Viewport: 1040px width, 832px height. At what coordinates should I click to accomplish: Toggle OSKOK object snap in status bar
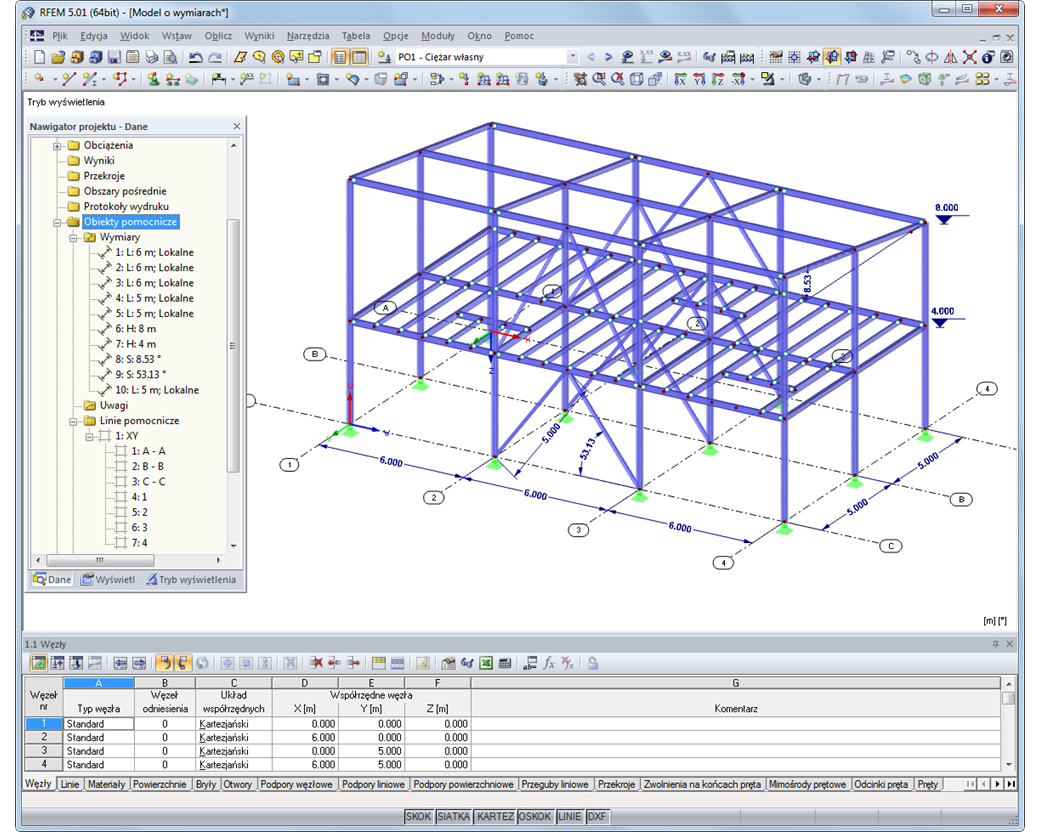click(535, 816)
